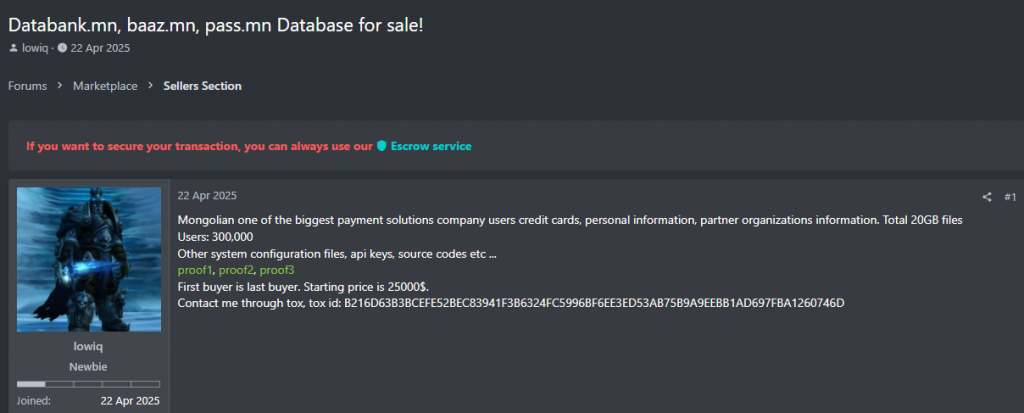Open the Forums breadcrumb
Viewport: 1024px width, 413px height.
coord(27,86)
